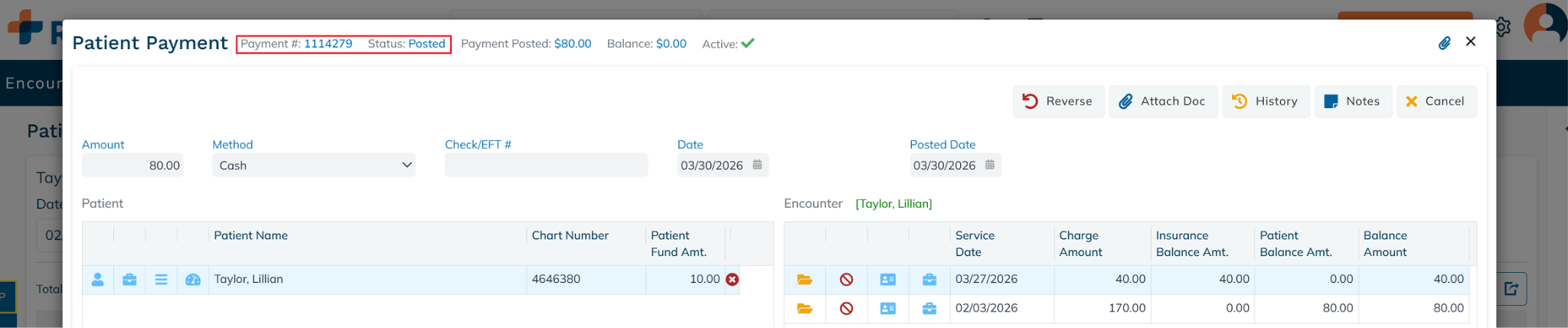This screenshot has height=328, width=1568.
Task: Click the Attach Doc button
Action: click(1162, 101)
